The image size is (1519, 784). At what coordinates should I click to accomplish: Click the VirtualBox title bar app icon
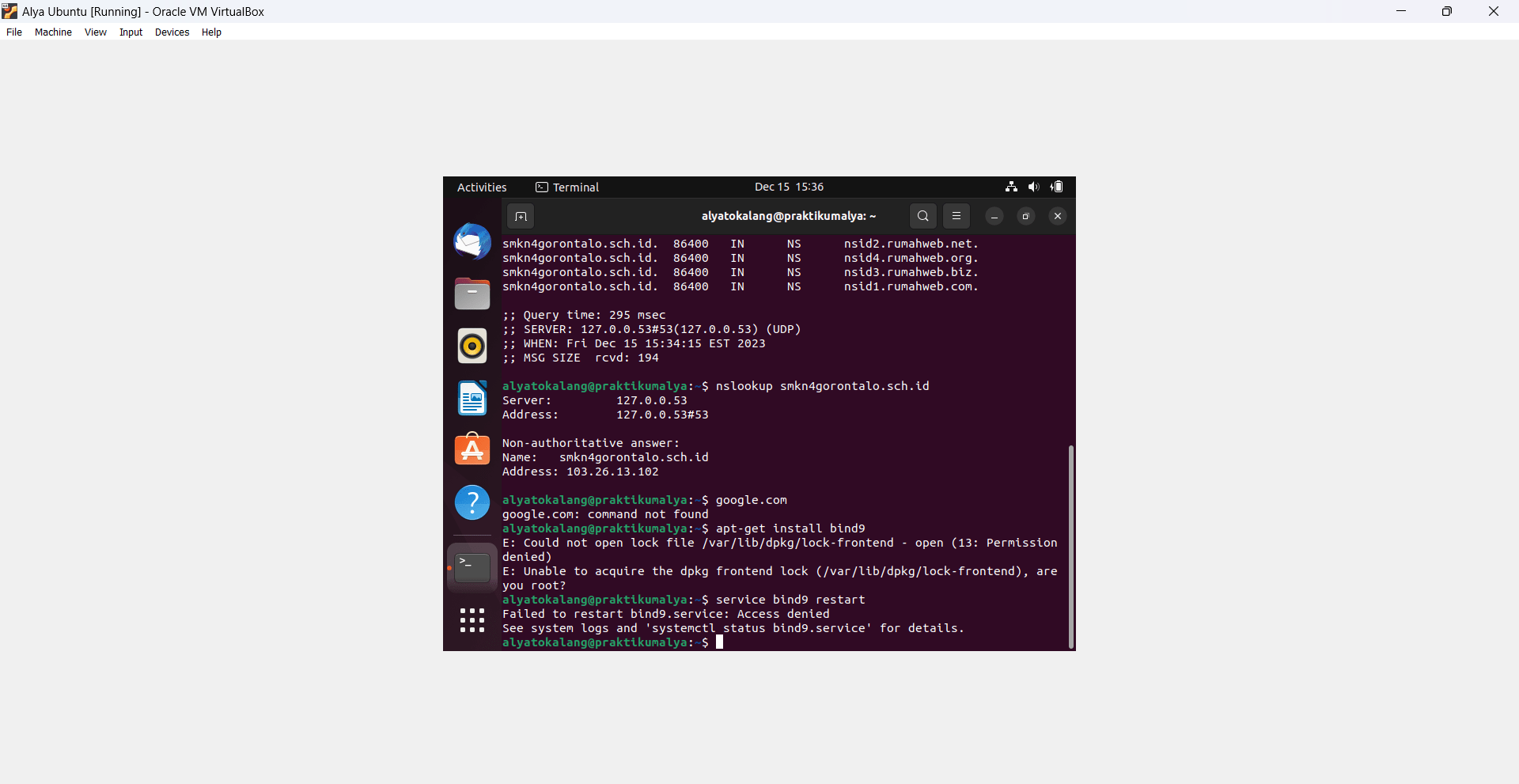[9, 11]
